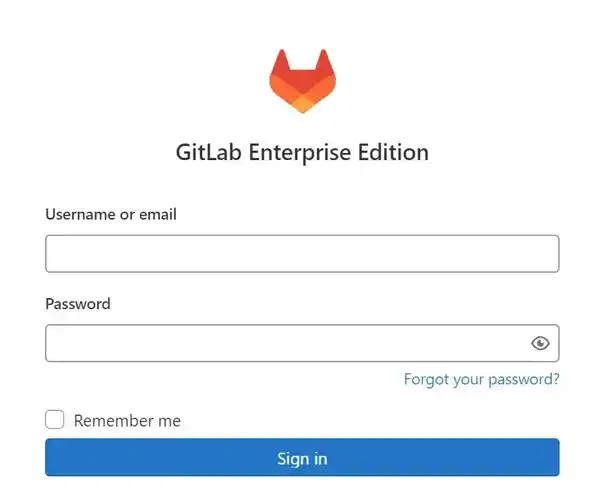Focus the Username or email field
This screenshot has height=500, width=600.
pyautogui.click(x=302, y=254)
